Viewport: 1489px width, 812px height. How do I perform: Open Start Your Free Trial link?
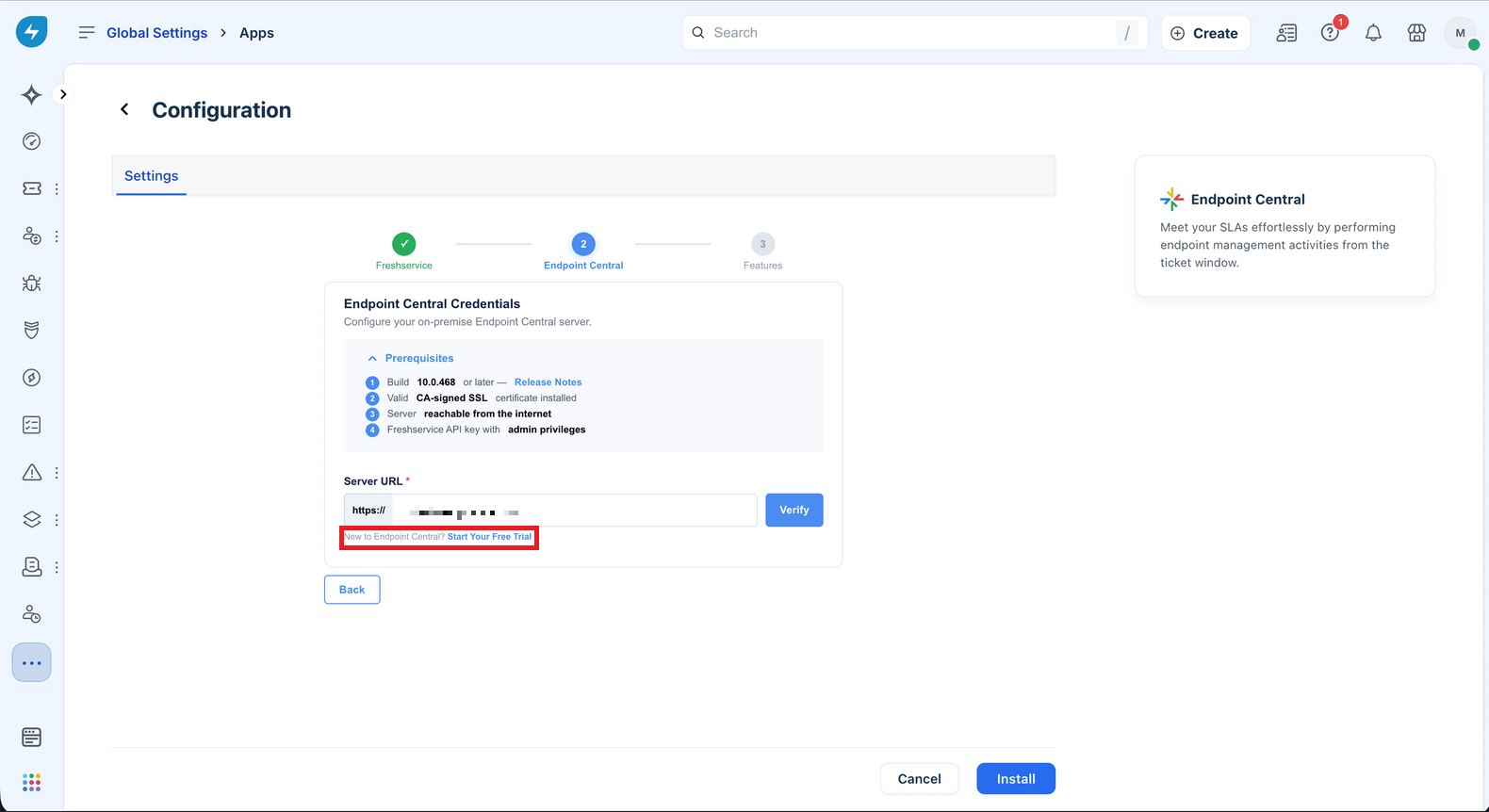tap(489, 537)
